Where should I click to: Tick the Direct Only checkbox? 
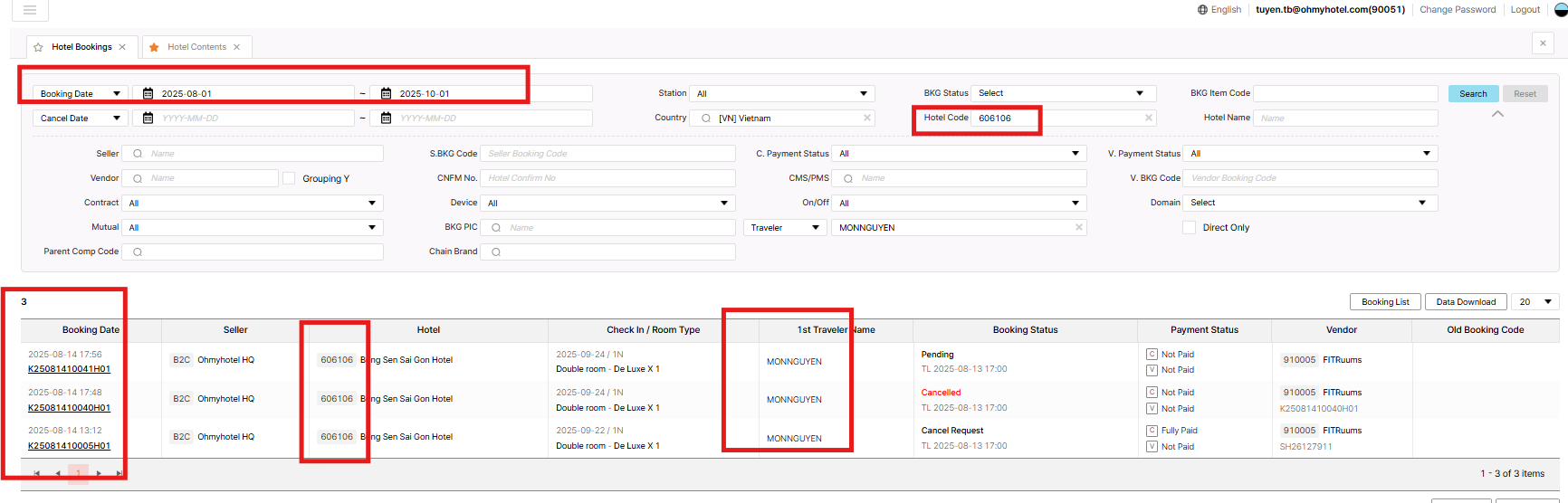coord(1189,227)
